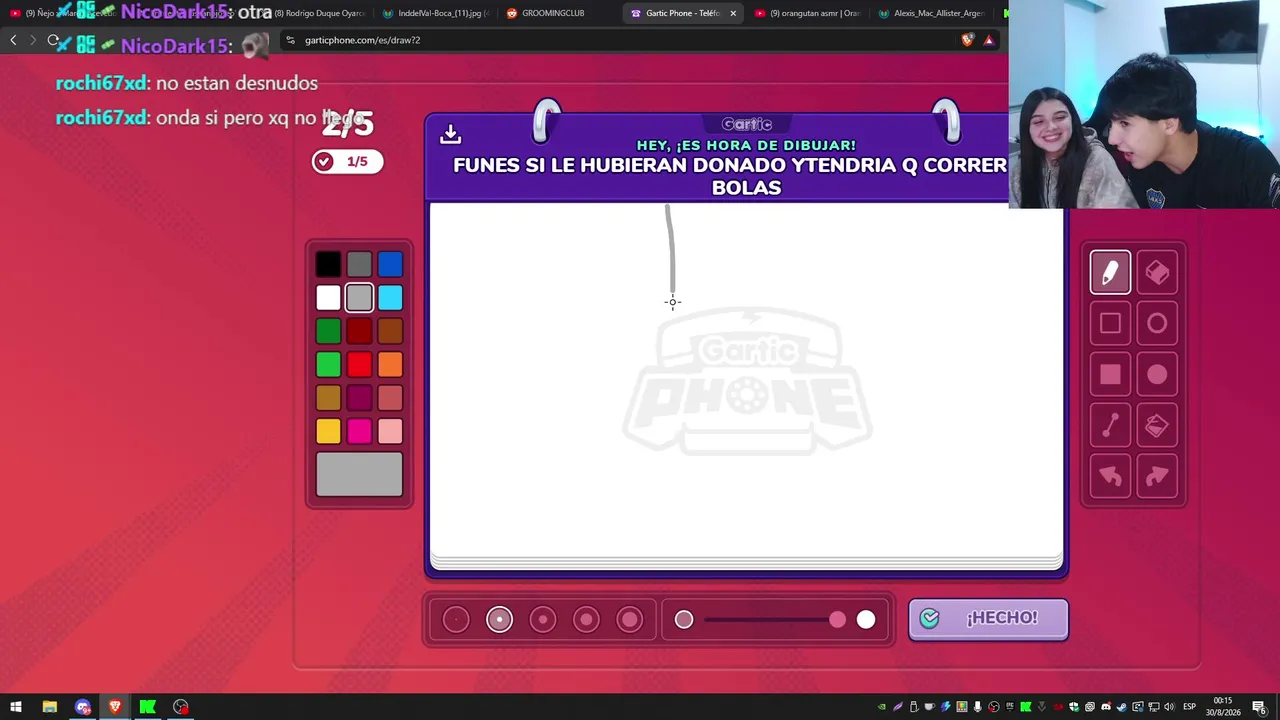The width and height of the screenshot is (1280, 720).
Task: Pick the orange color swatch
Action: [x=390, y=364]
